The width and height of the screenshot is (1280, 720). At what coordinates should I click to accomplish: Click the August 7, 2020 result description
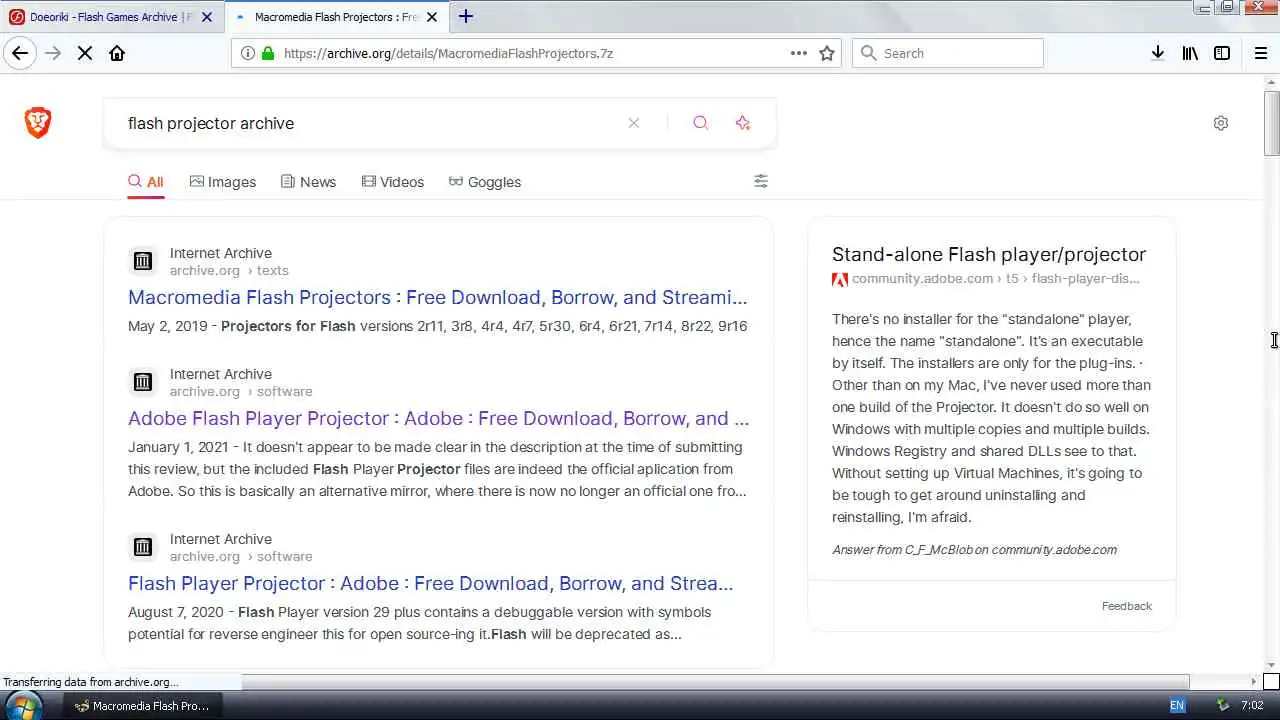coord(420,623)
